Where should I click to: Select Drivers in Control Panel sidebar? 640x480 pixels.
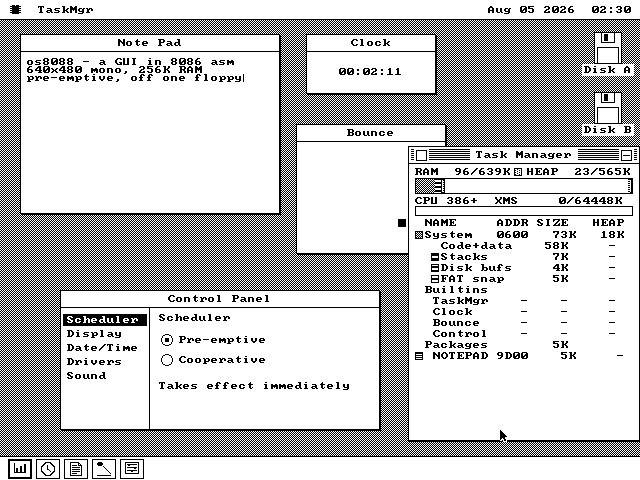[105, 362]
